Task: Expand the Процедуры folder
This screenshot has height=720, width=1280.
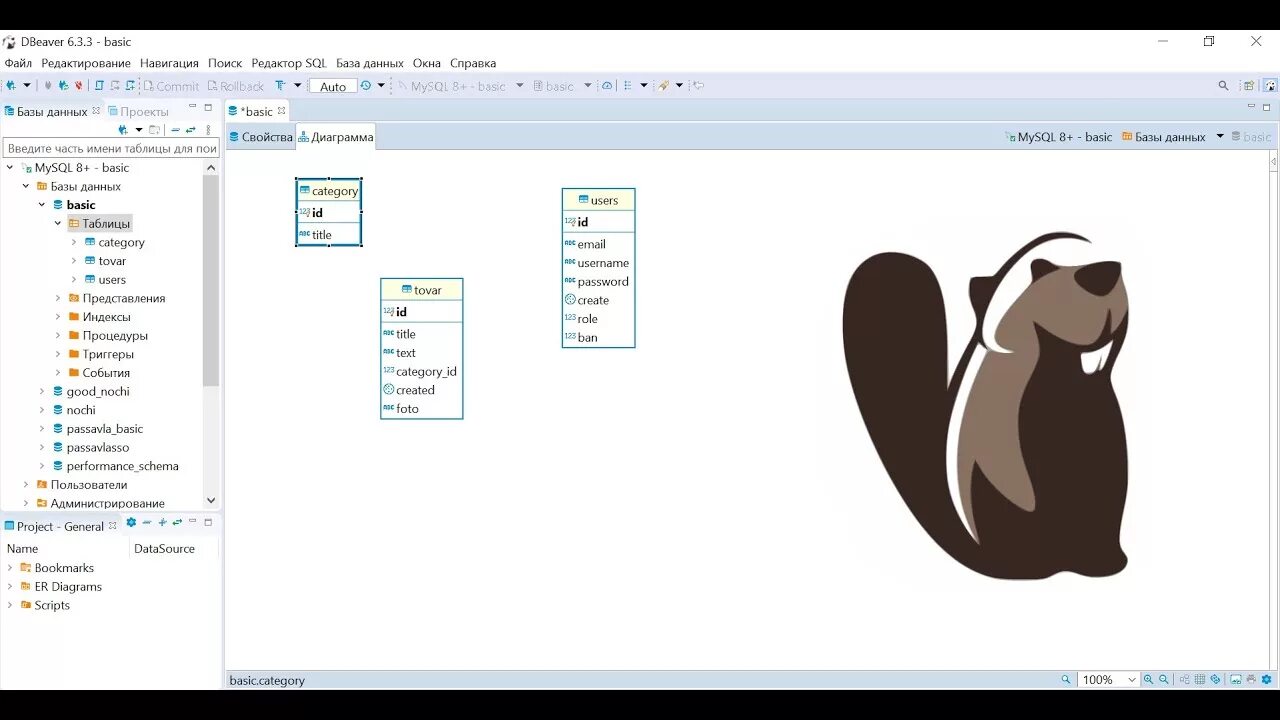Action: [x=58, y=335]
